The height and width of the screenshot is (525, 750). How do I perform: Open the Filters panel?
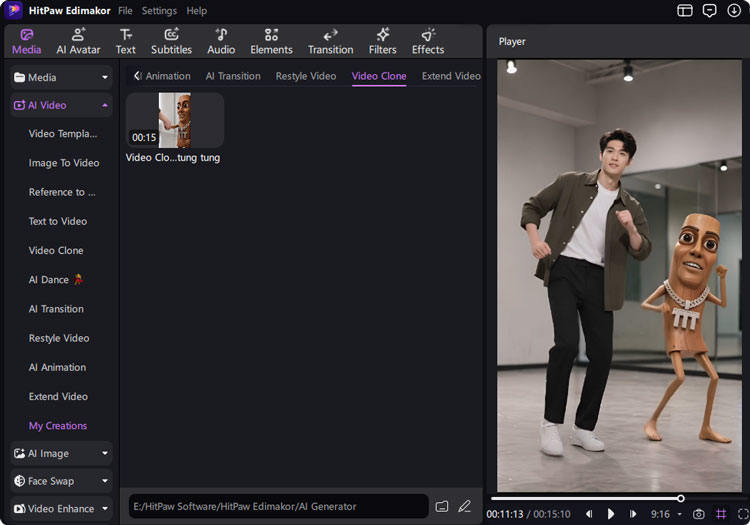coord(382,42)
